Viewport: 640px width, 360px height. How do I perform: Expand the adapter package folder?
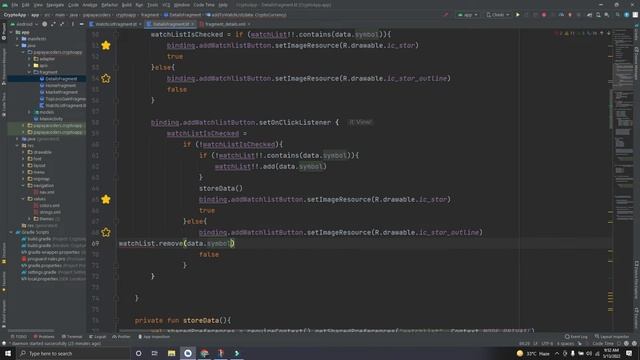pos(29,59)
